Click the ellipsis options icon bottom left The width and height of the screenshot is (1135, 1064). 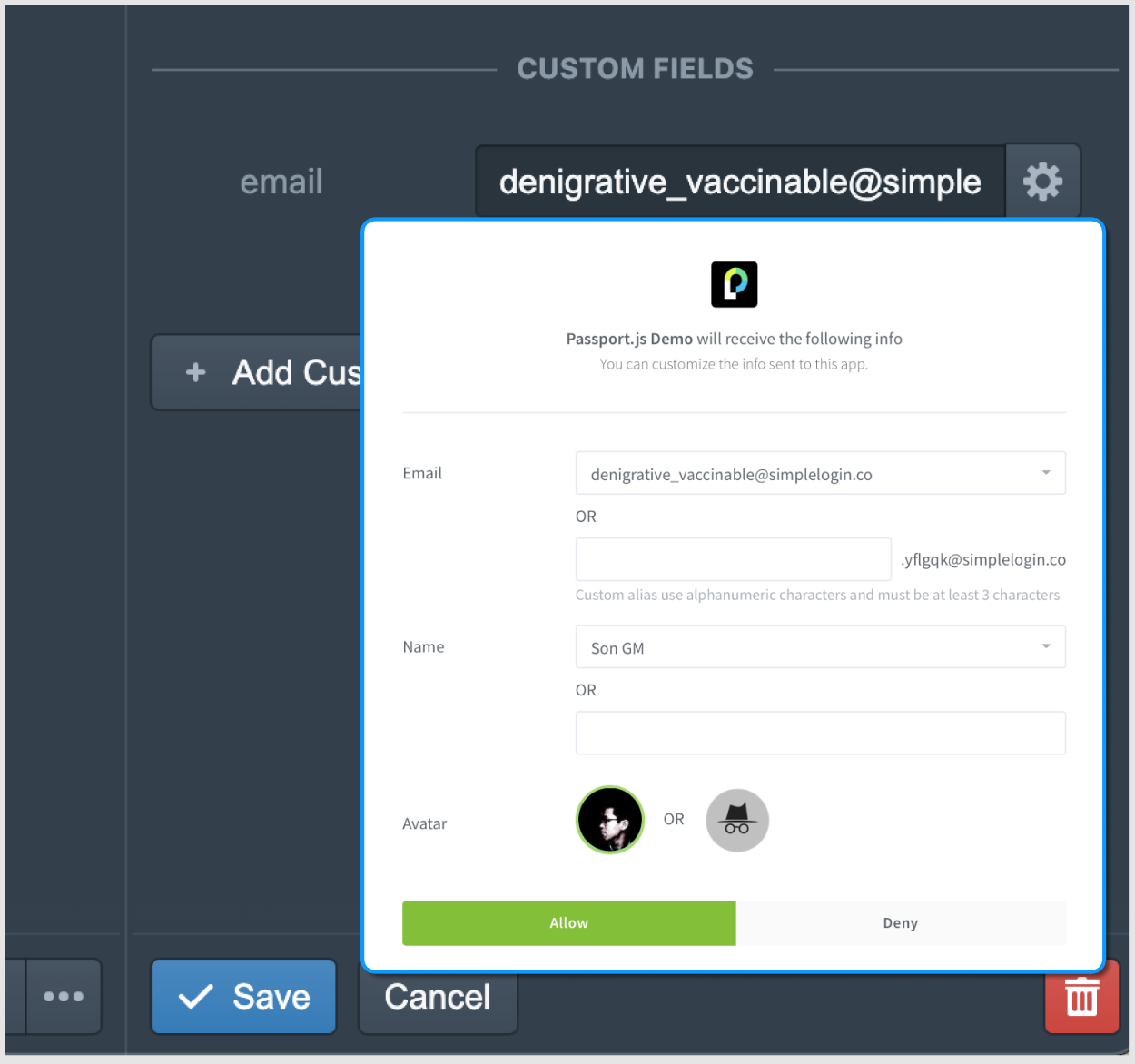[x=64, y=996]
